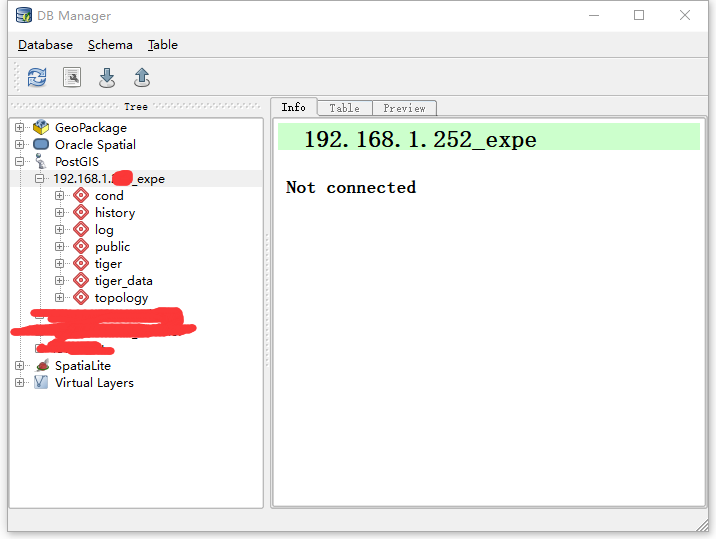Expand the topology schema
Viewport: 716px width, 539px height.
point(59,297)
